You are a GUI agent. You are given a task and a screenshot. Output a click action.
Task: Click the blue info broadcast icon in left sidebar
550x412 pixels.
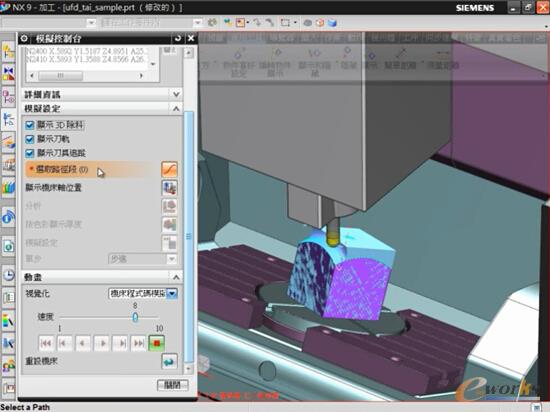pos(8,217)
